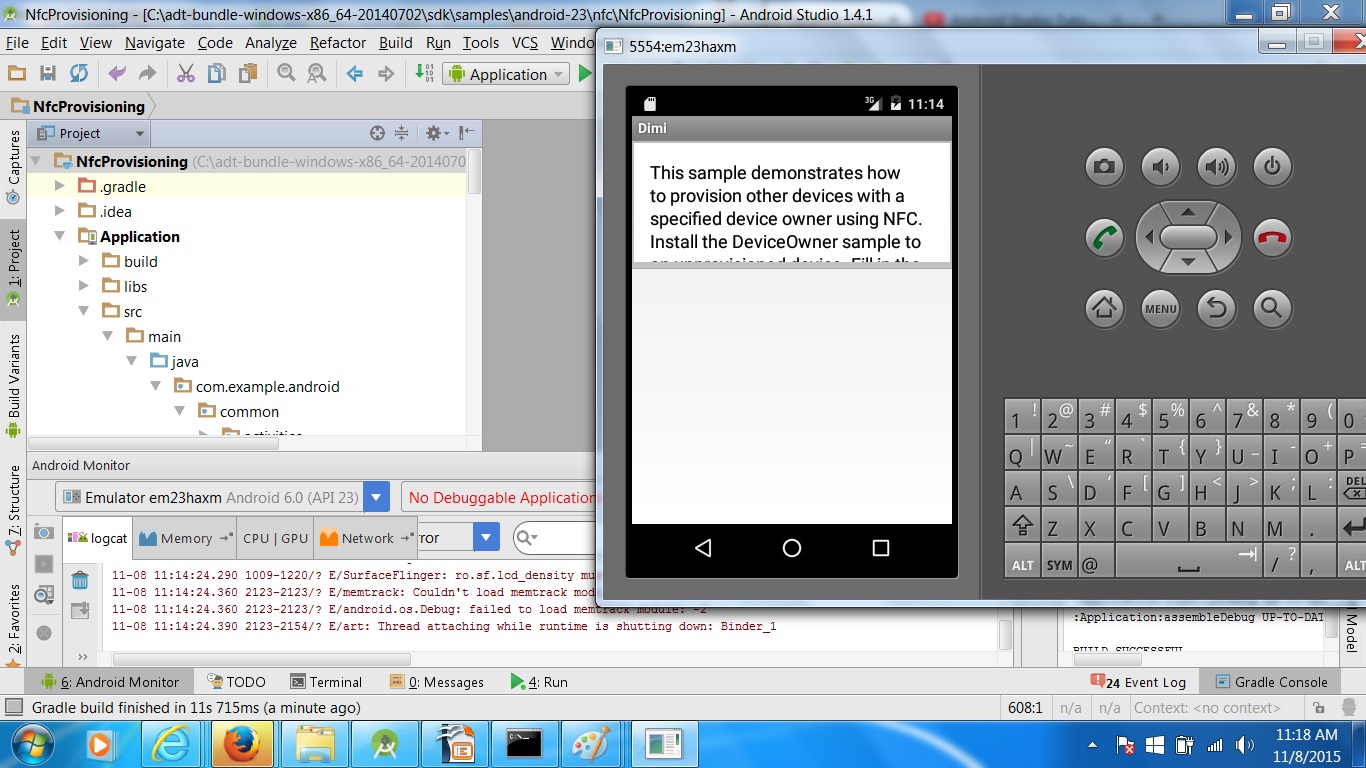Screen dimensions: 1366x768
Task: Switch to the Network monitor tab
Action: [365, 538]
